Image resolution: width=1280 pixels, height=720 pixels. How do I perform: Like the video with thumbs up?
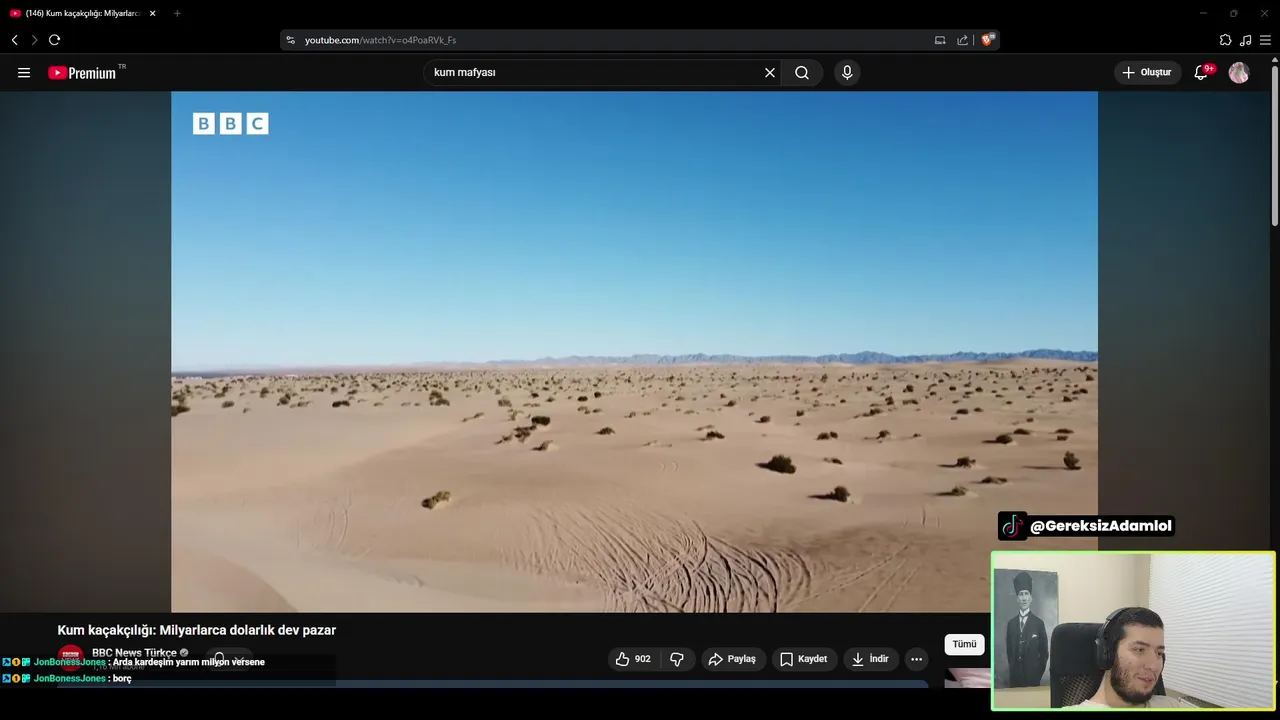click(x=633, y=659)
